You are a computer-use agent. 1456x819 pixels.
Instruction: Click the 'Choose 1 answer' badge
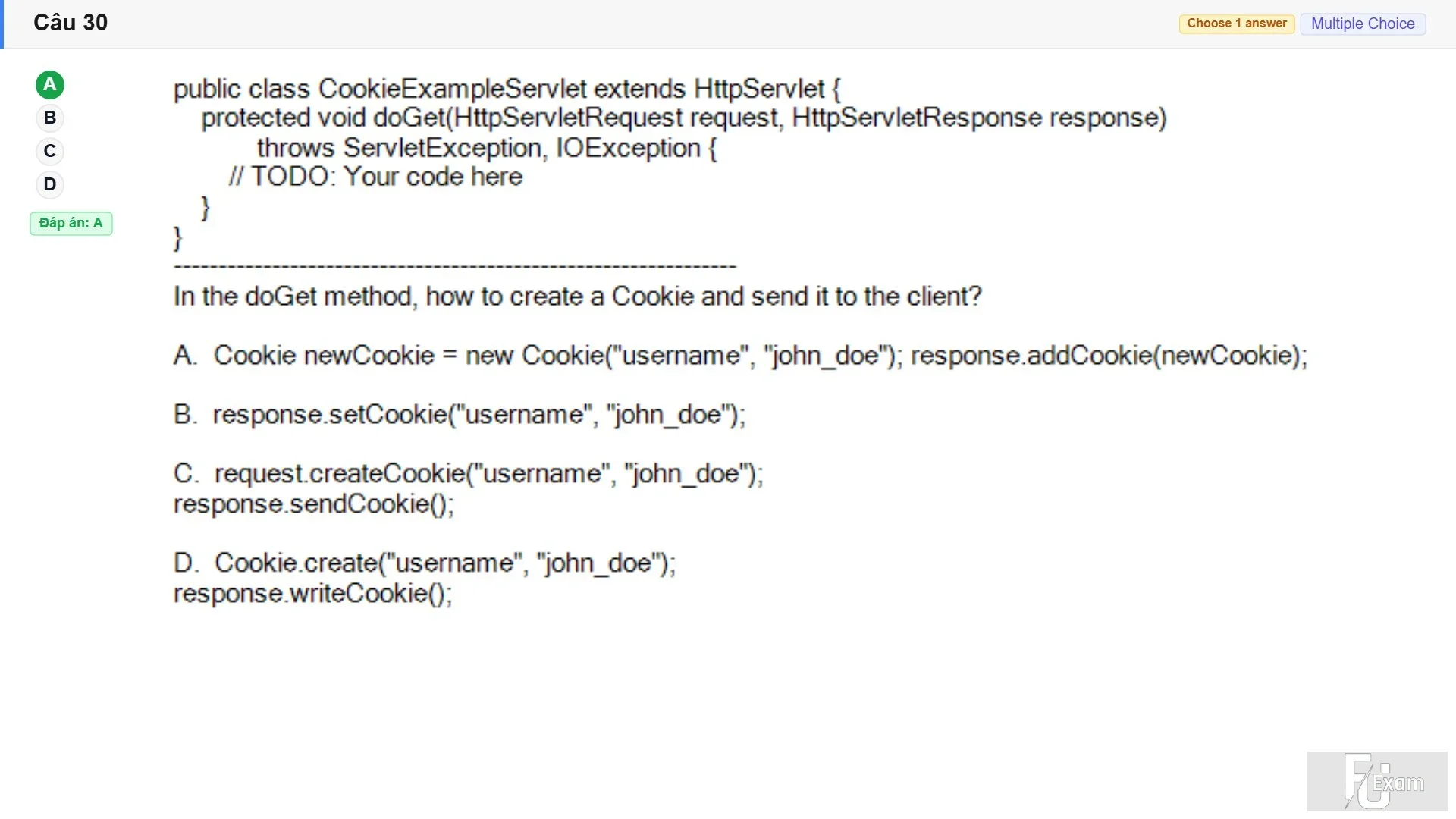click(1237, 24)
